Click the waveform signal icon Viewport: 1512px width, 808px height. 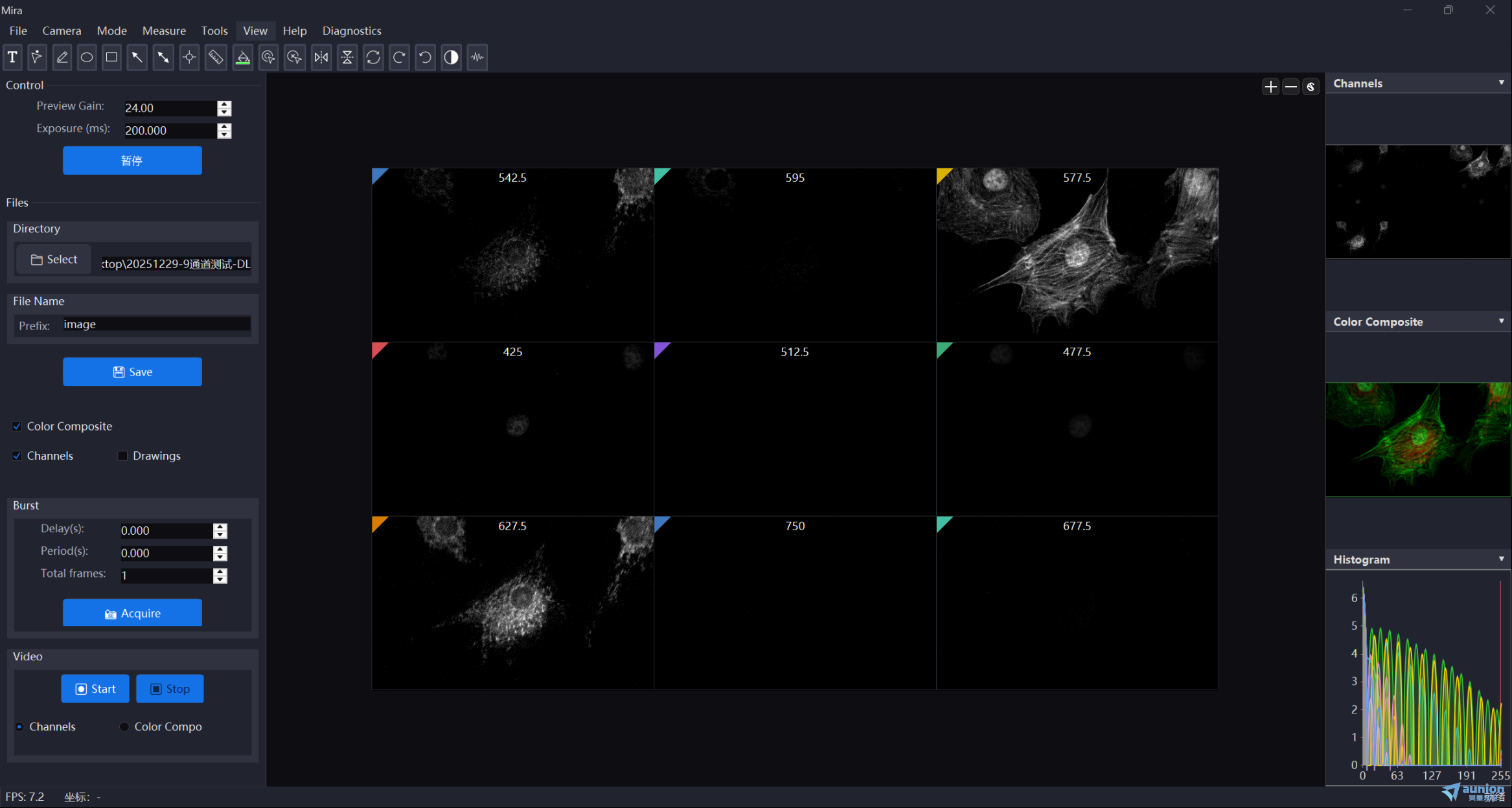pos(477,57)
